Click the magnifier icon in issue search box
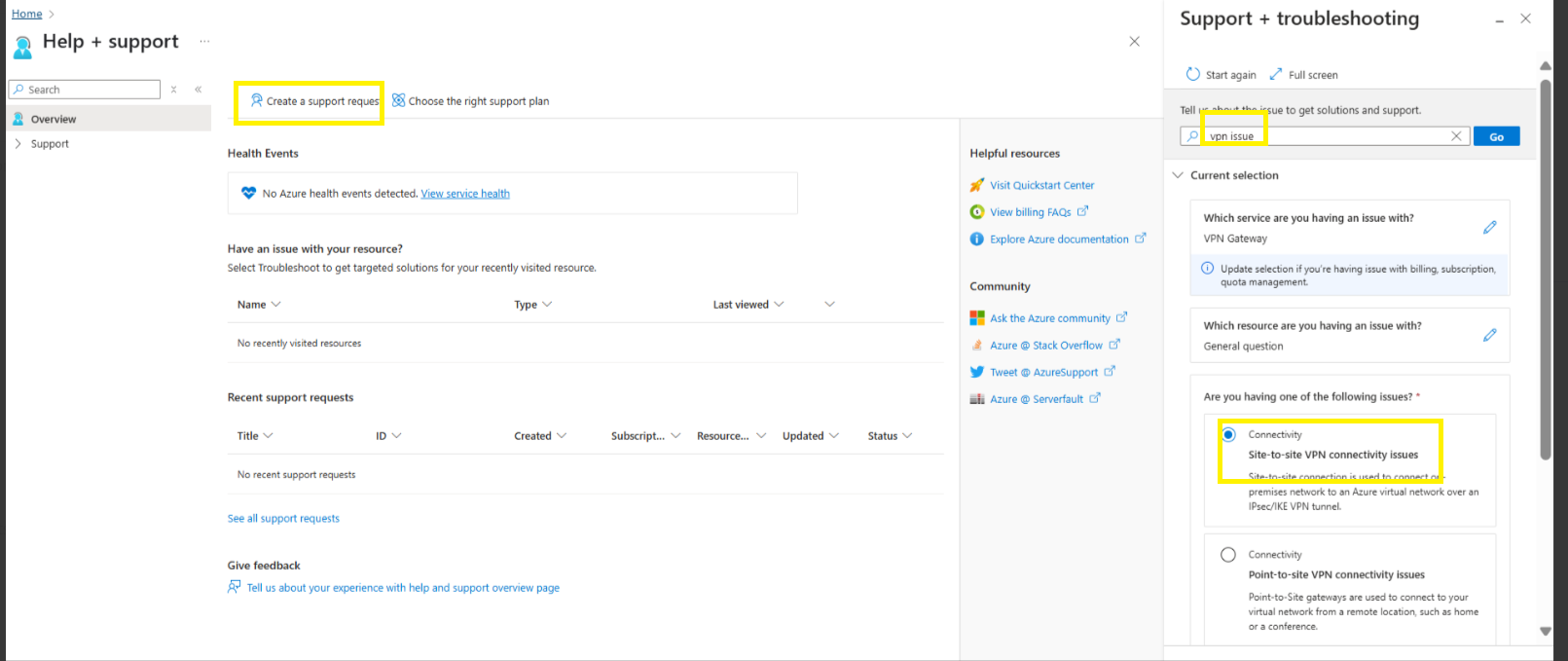Image resolution: width=1568 pixels, height=661 pixels. [1193, 136]
